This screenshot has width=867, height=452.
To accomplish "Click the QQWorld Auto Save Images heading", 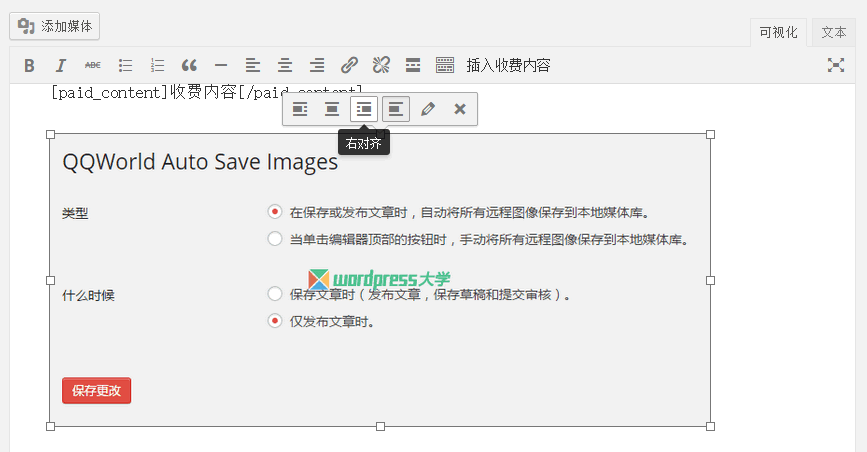I will tap(200, 162).
